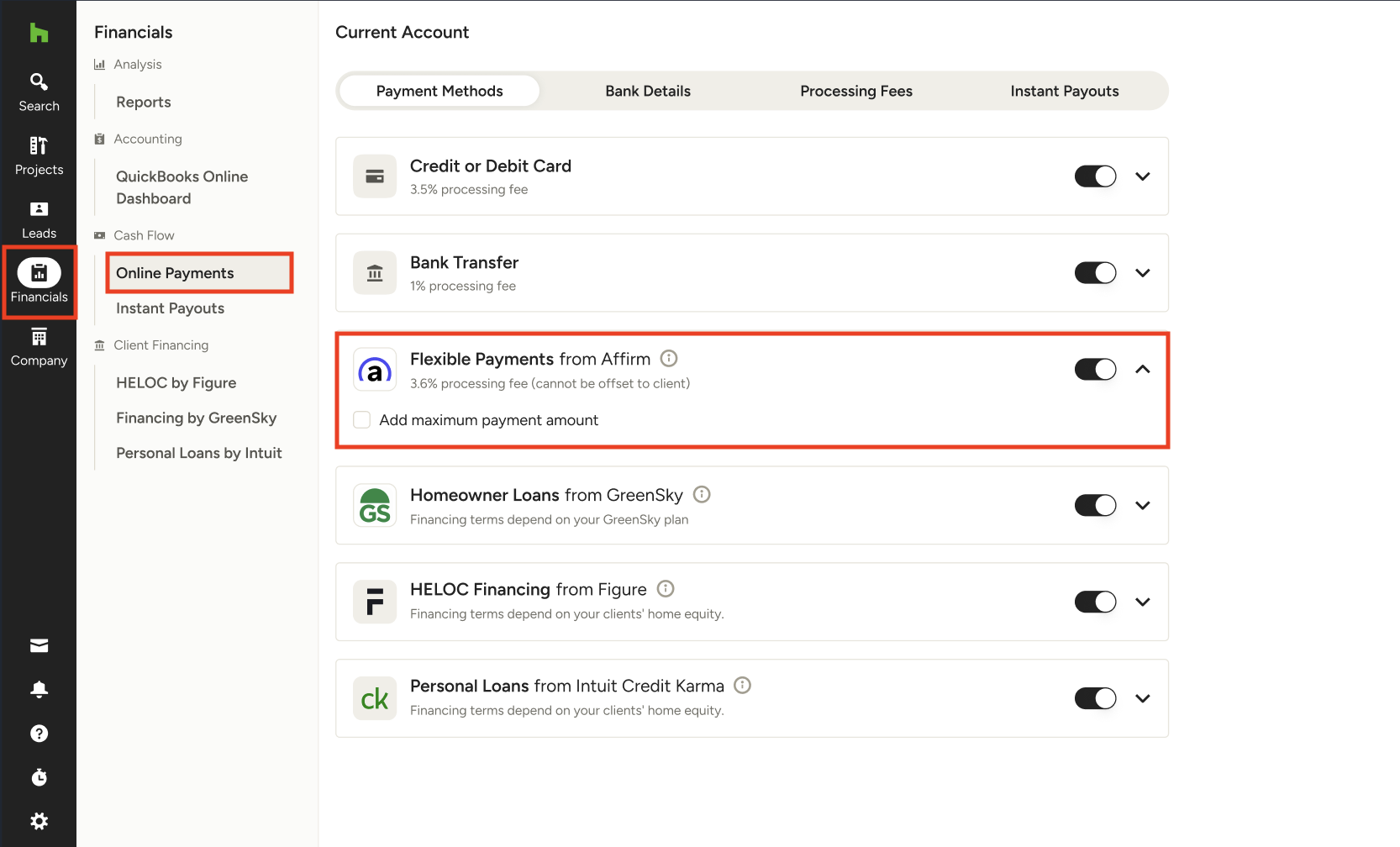The width and height of the screenshot is (1400, 847).
Task: Open QuickBooks Online Dashboard link
Action: pyautogui.click(x=182, y=187)
